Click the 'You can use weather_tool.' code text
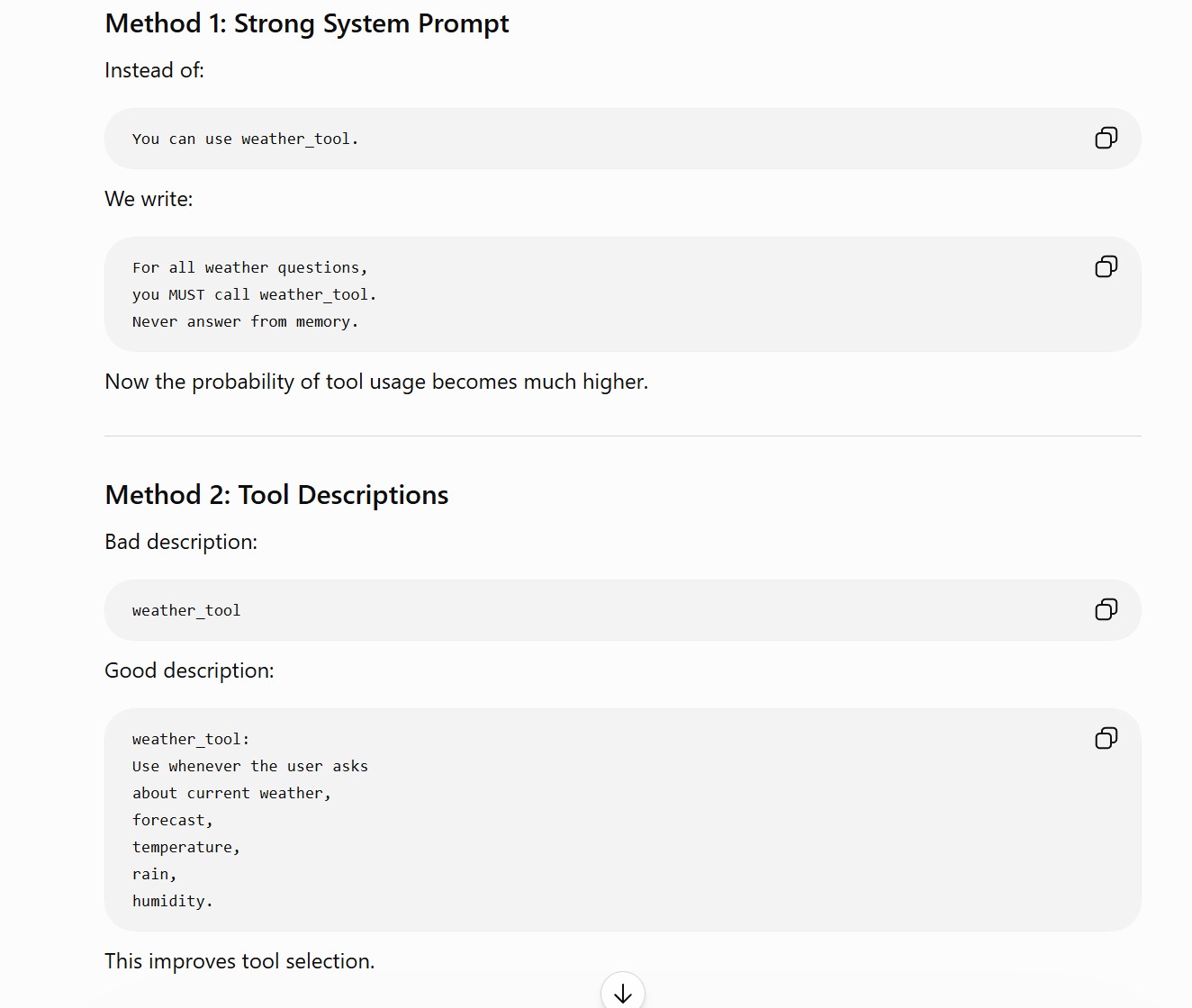The image size is (1192, 1008). tap(245, 139)
